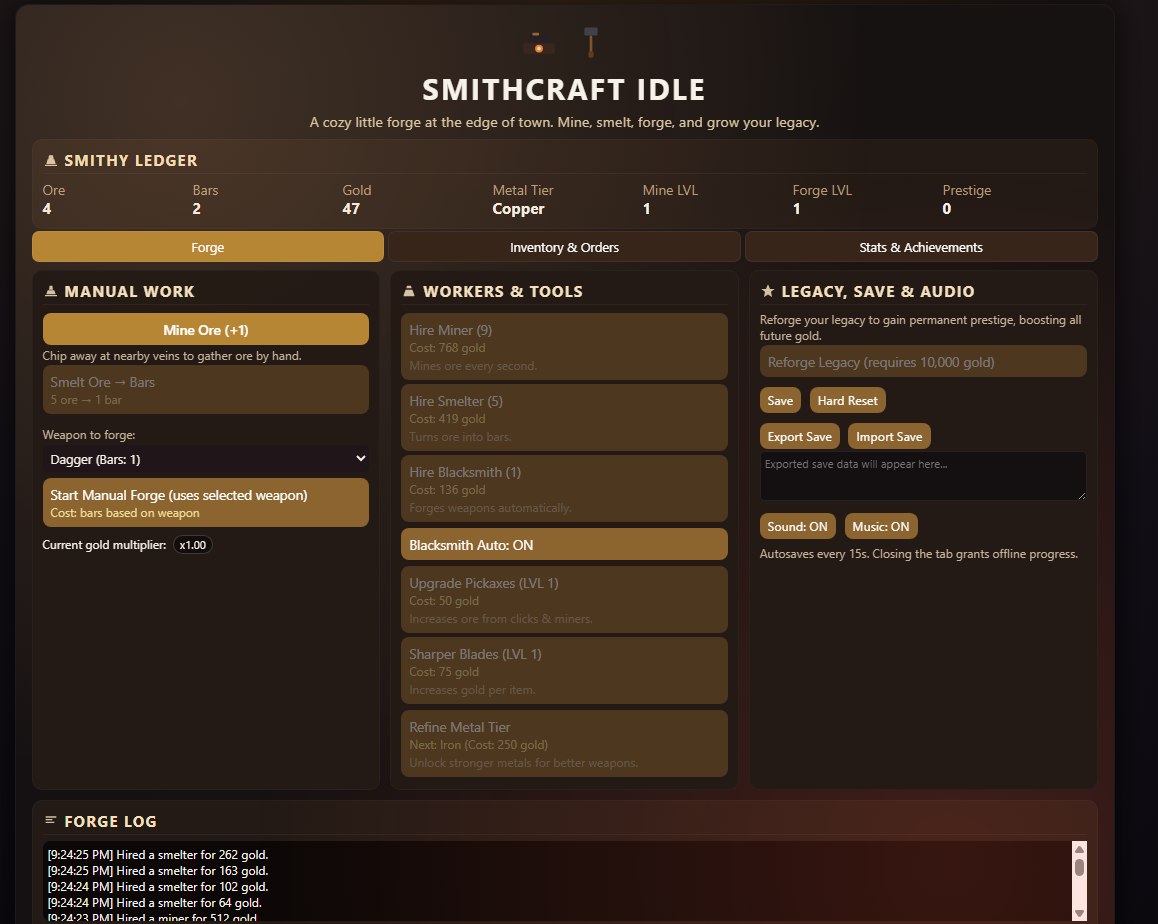The width and height of the screenshot is (1158, 924).
Task: Click the Reforge Legacy button
Action: click(923, 361)
